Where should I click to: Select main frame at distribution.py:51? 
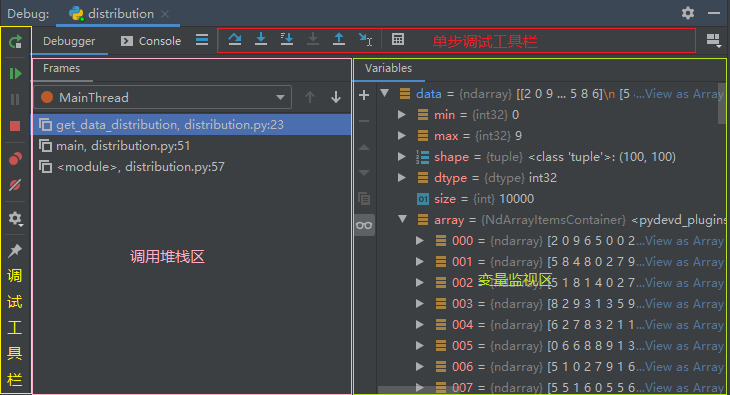[191, 146]
